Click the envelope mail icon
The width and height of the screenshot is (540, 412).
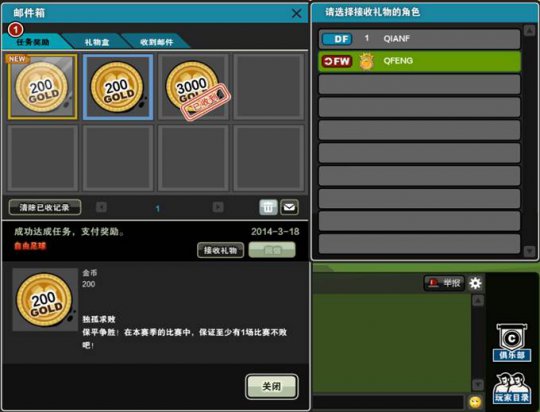coord(289,207)
